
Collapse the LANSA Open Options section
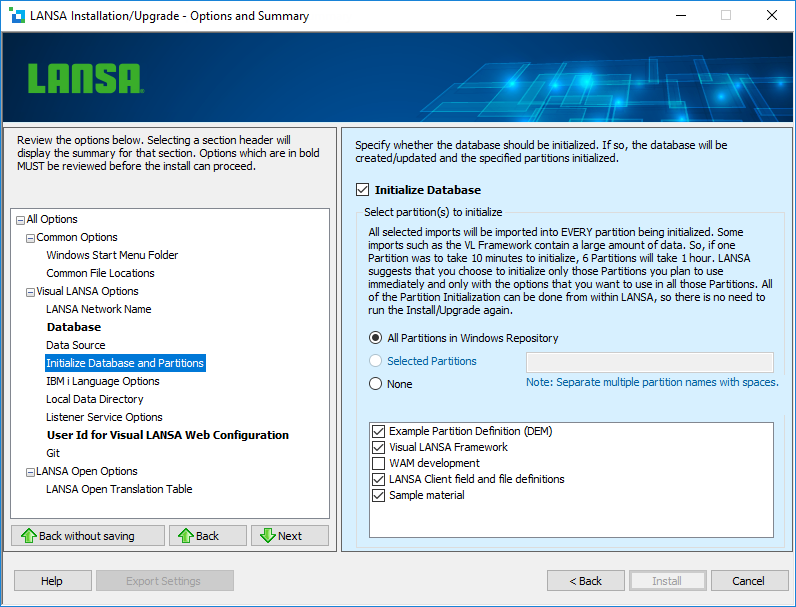pyautogui.click(x=30, y=473)
